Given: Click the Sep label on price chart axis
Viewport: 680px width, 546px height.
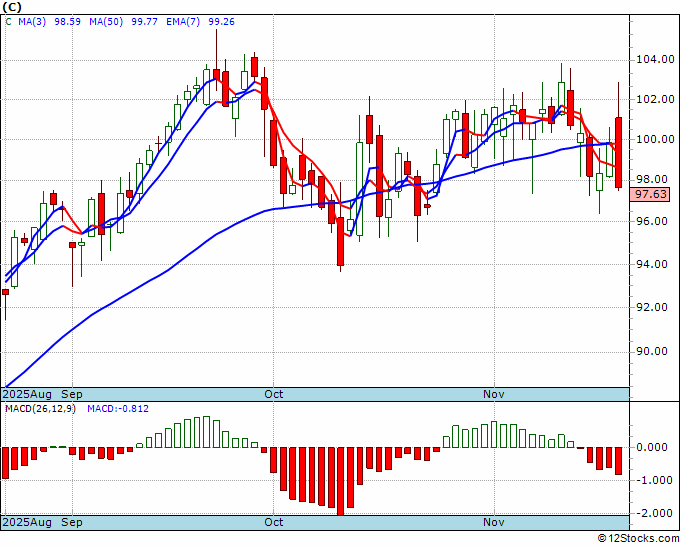Looking at the screenshot, I should [x=72, y=394].
